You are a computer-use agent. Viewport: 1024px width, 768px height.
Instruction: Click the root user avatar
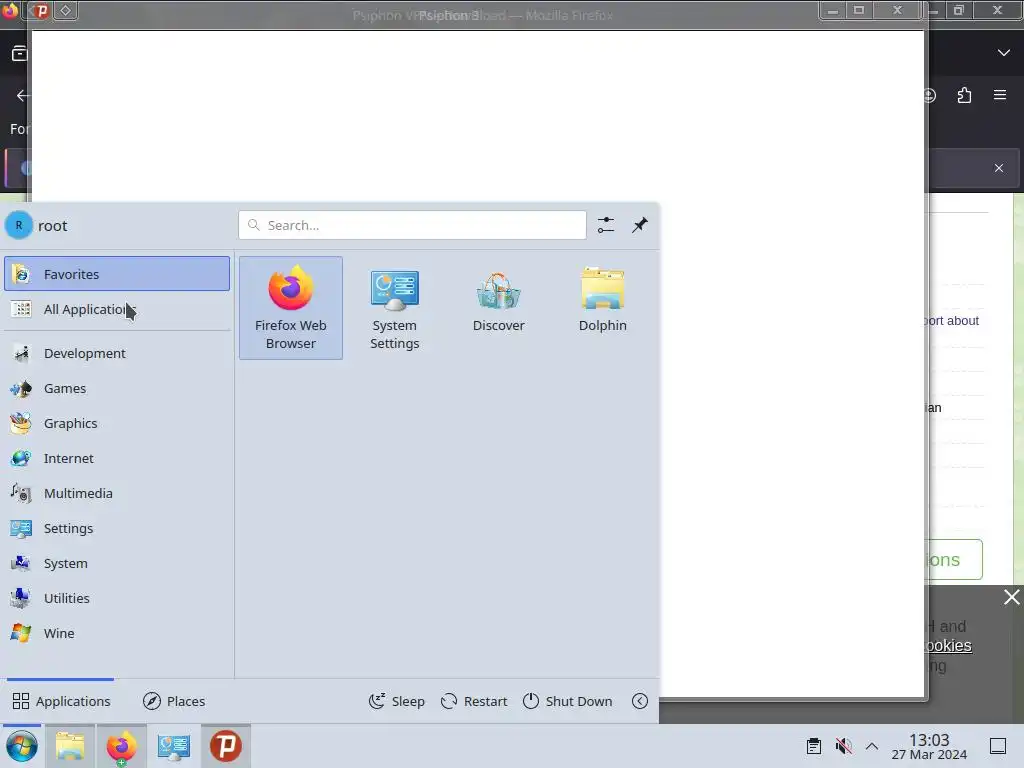click(19, 225)
